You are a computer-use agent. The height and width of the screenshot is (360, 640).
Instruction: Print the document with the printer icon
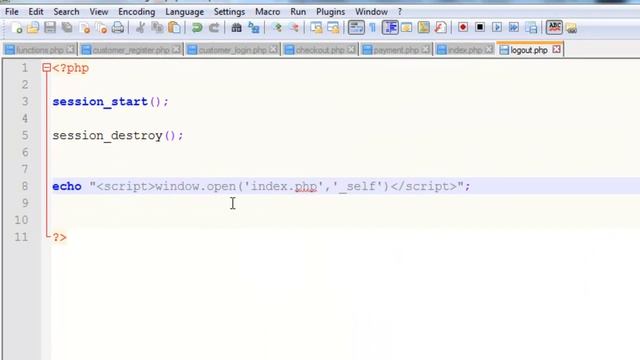118,28
